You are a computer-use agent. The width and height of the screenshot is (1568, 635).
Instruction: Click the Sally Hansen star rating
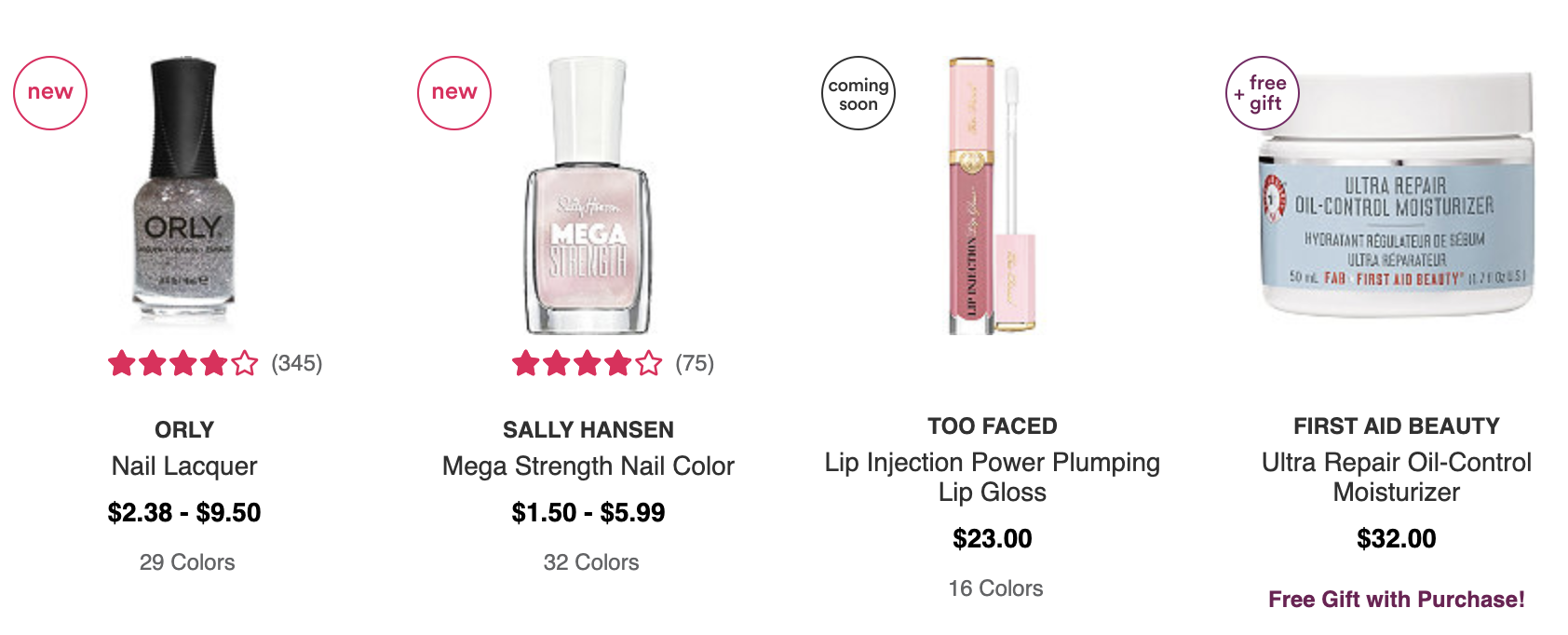coord(588,363)
